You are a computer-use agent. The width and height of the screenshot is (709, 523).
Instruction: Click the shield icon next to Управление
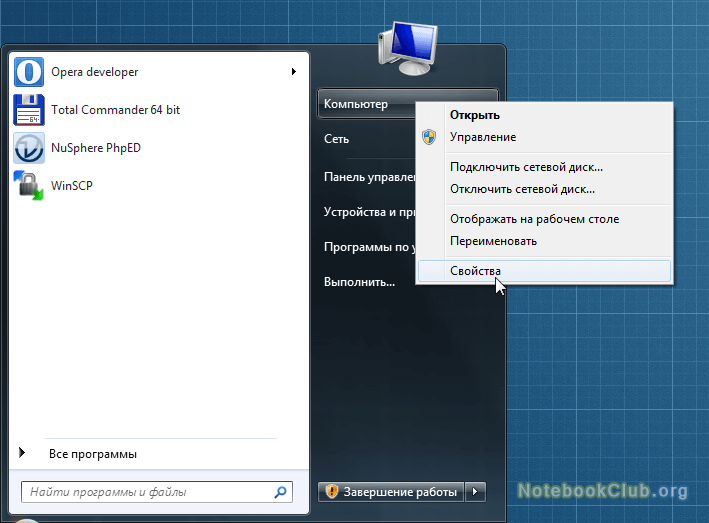tap(429, 137)
